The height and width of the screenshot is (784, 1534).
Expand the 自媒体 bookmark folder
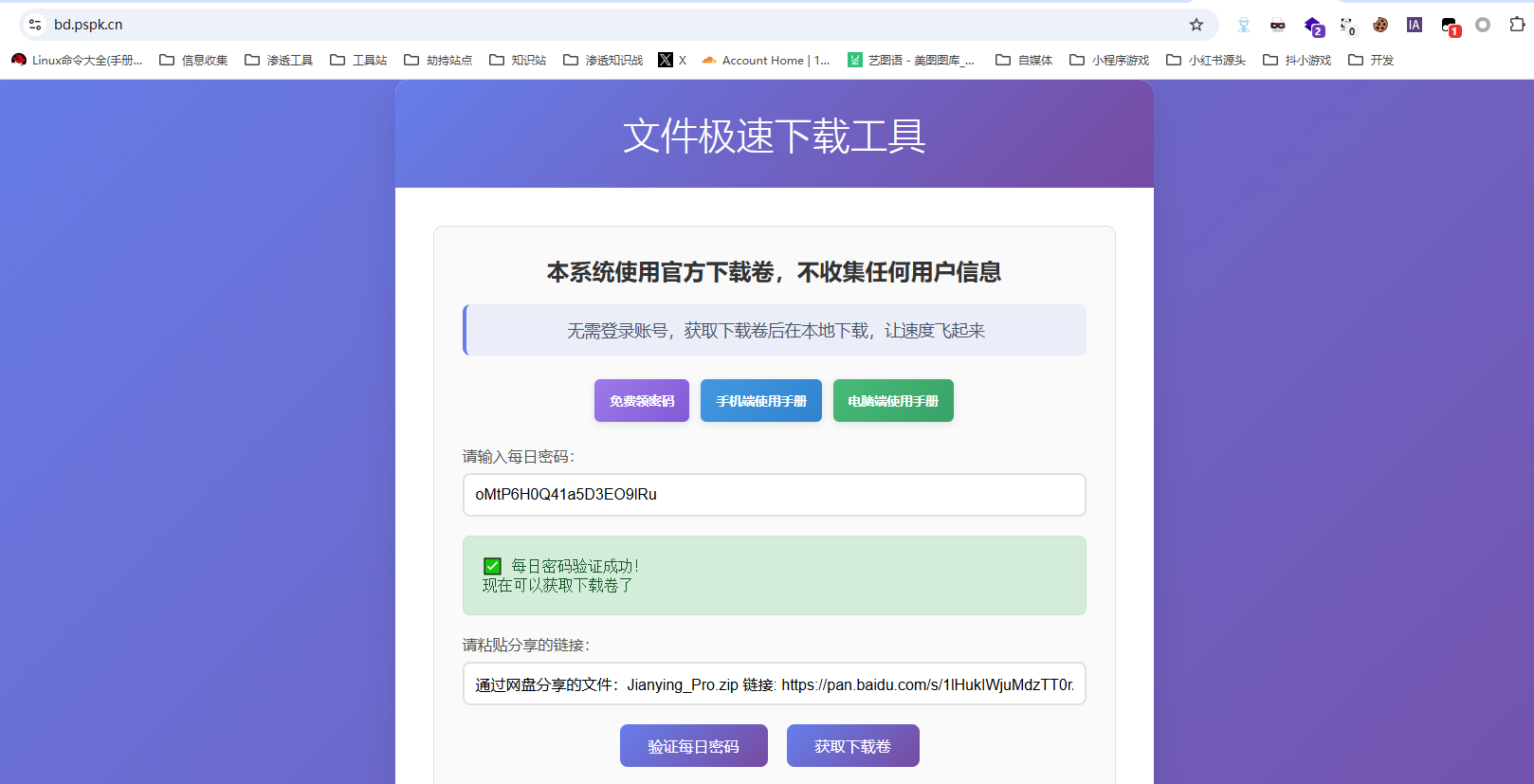1024,60
